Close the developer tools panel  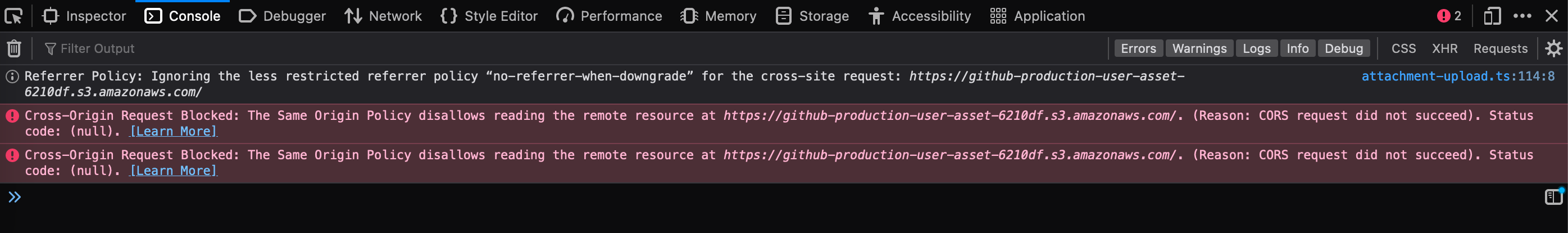[1552, 16]
